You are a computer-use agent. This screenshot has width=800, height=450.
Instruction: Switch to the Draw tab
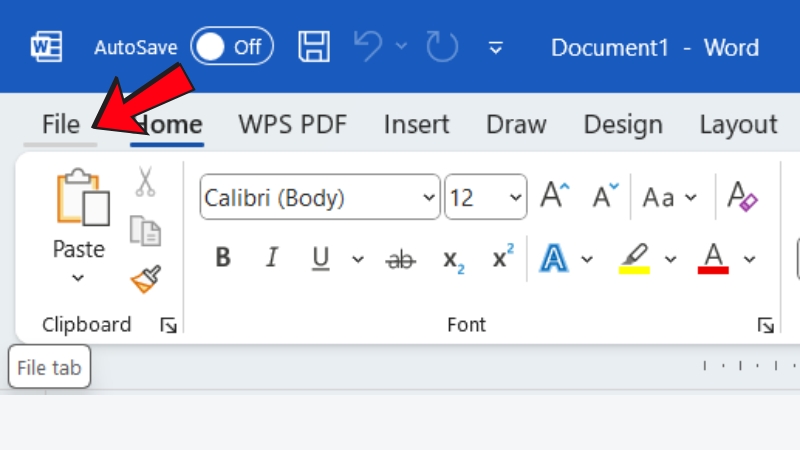click(x=516, y=124)
